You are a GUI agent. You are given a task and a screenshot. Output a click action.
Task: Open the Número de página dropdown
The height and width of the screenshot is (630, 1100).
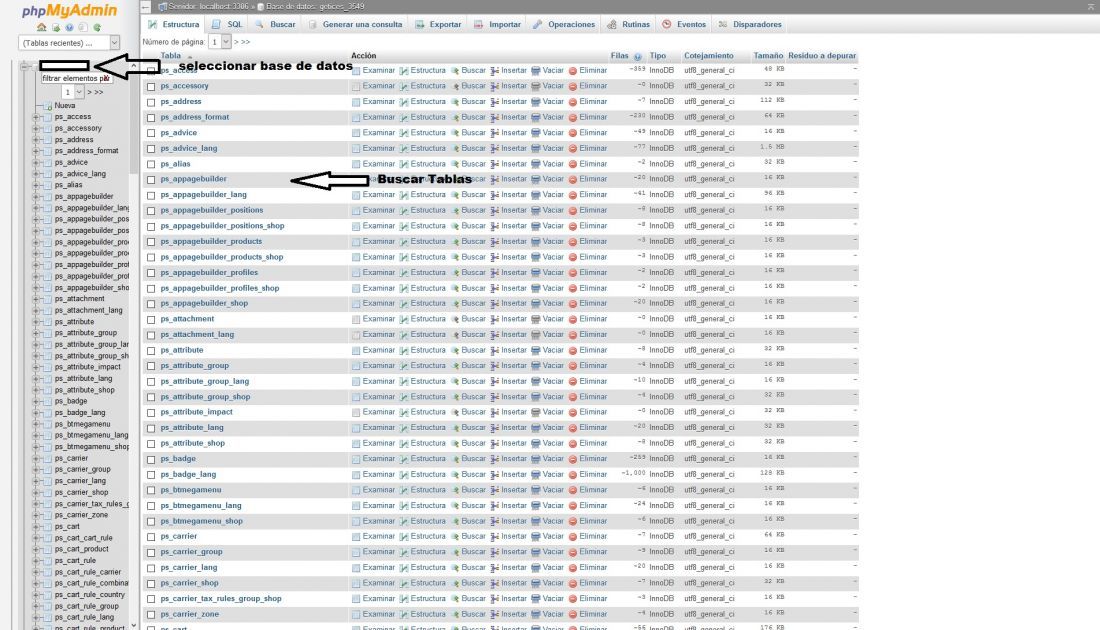click(x=220, y=42)
